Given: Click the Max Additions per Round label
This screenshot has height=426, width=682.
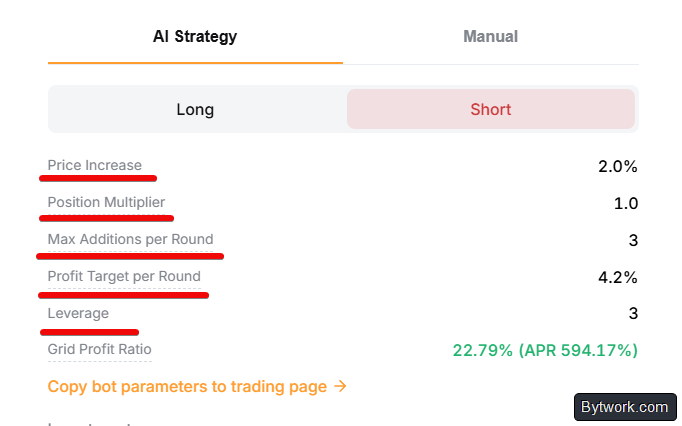Looking at the screenshot, I should tap(130, 239).
